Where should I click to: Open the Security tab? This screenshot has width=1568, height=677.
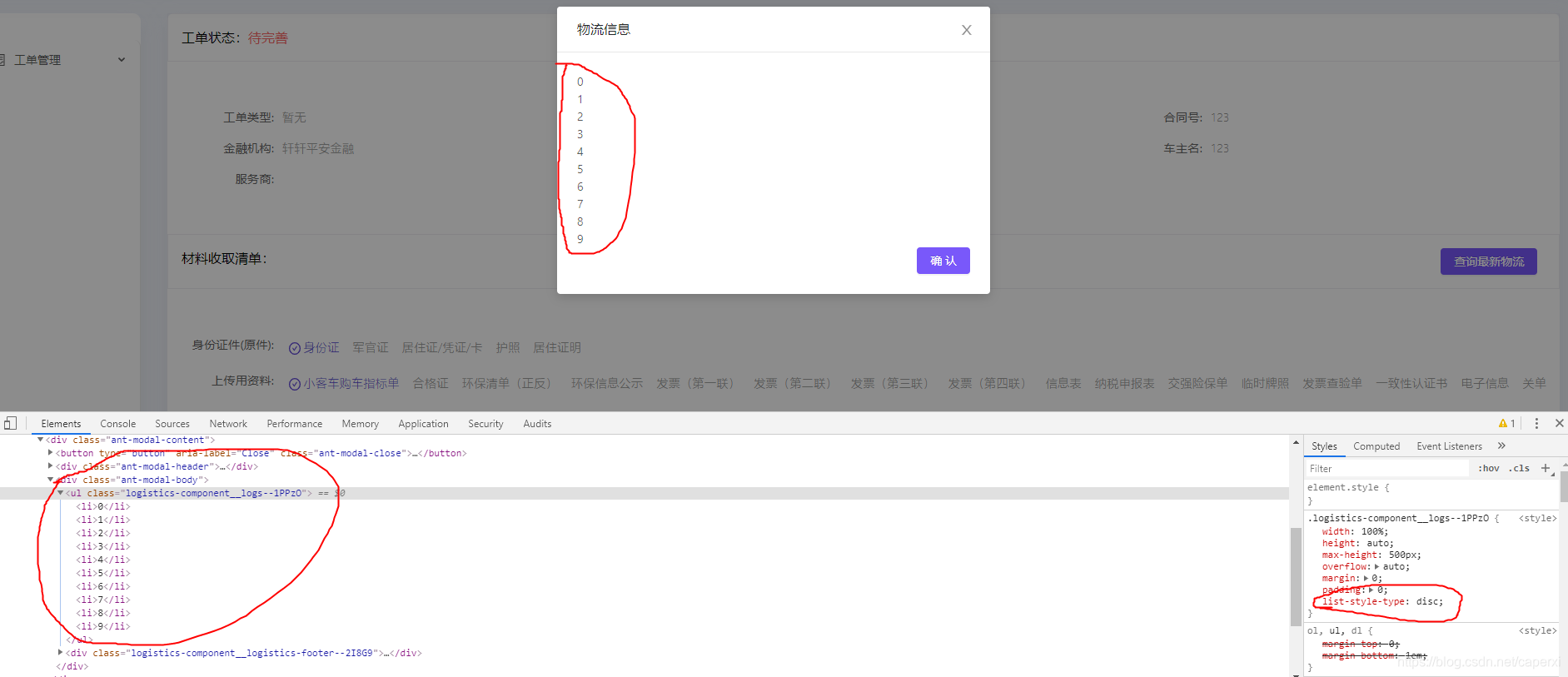485,424
